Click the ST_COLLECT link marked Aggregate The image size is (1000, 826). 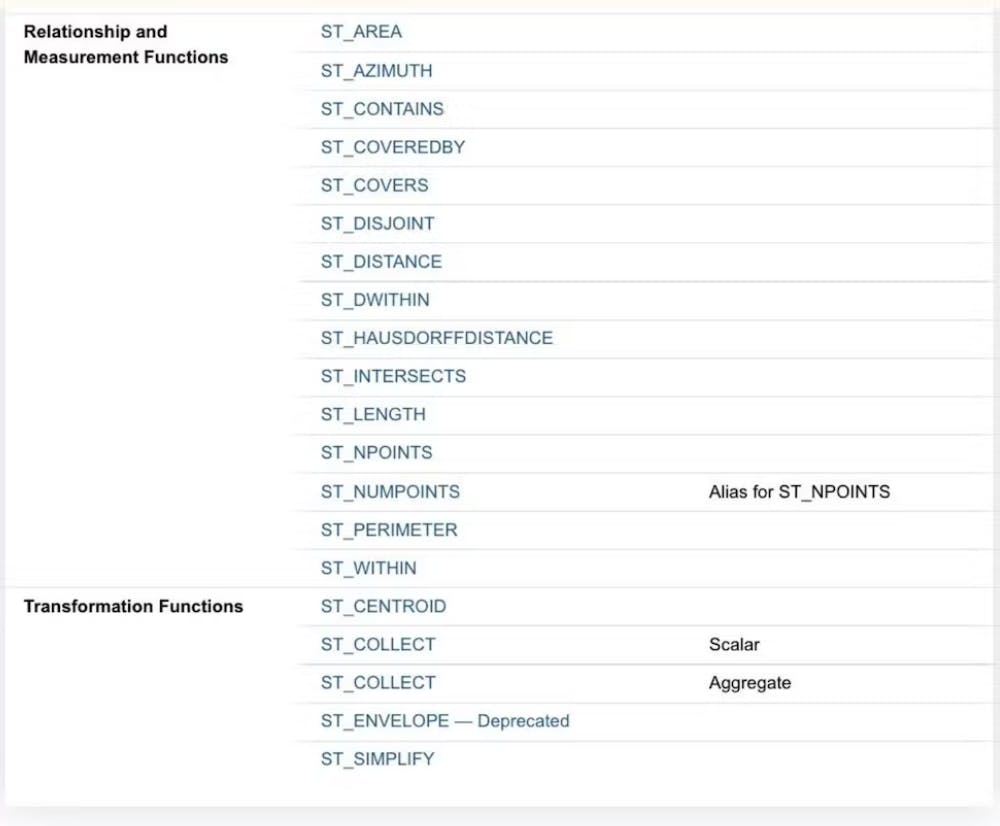pos(378,682)
